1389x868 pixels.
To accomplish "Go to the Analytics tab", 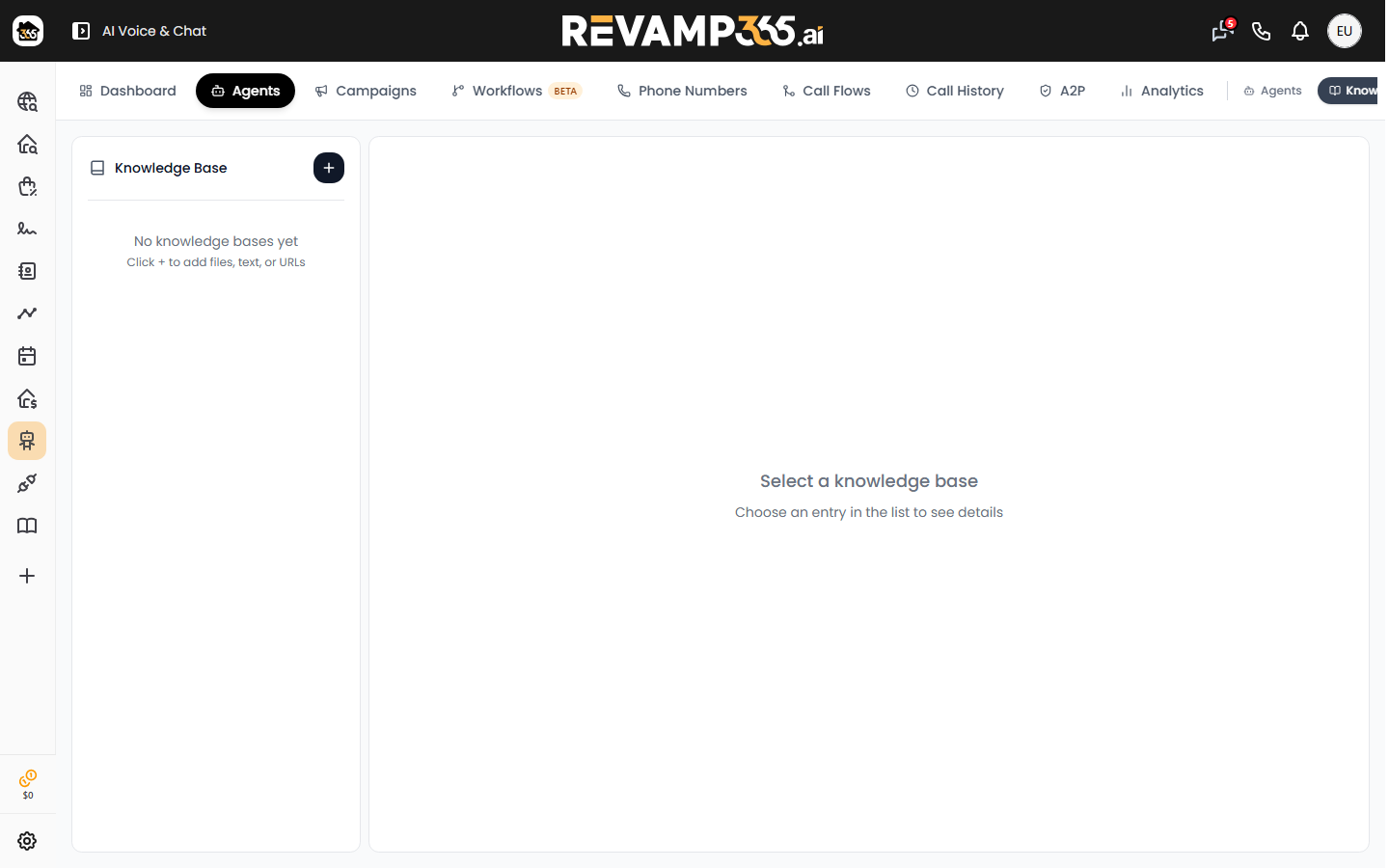I will coord(1162,91).
